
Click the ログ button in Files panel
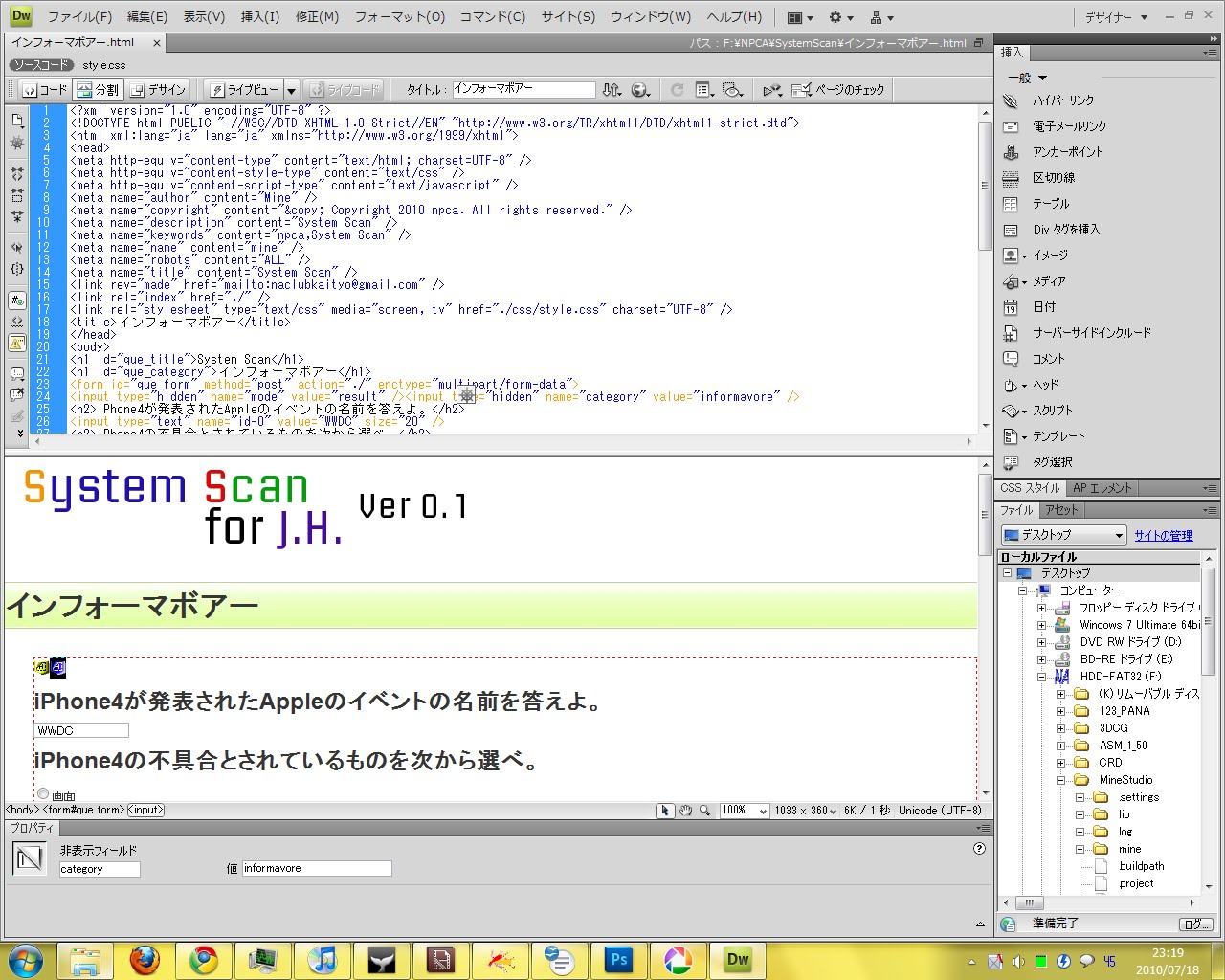pos(1196,924)
